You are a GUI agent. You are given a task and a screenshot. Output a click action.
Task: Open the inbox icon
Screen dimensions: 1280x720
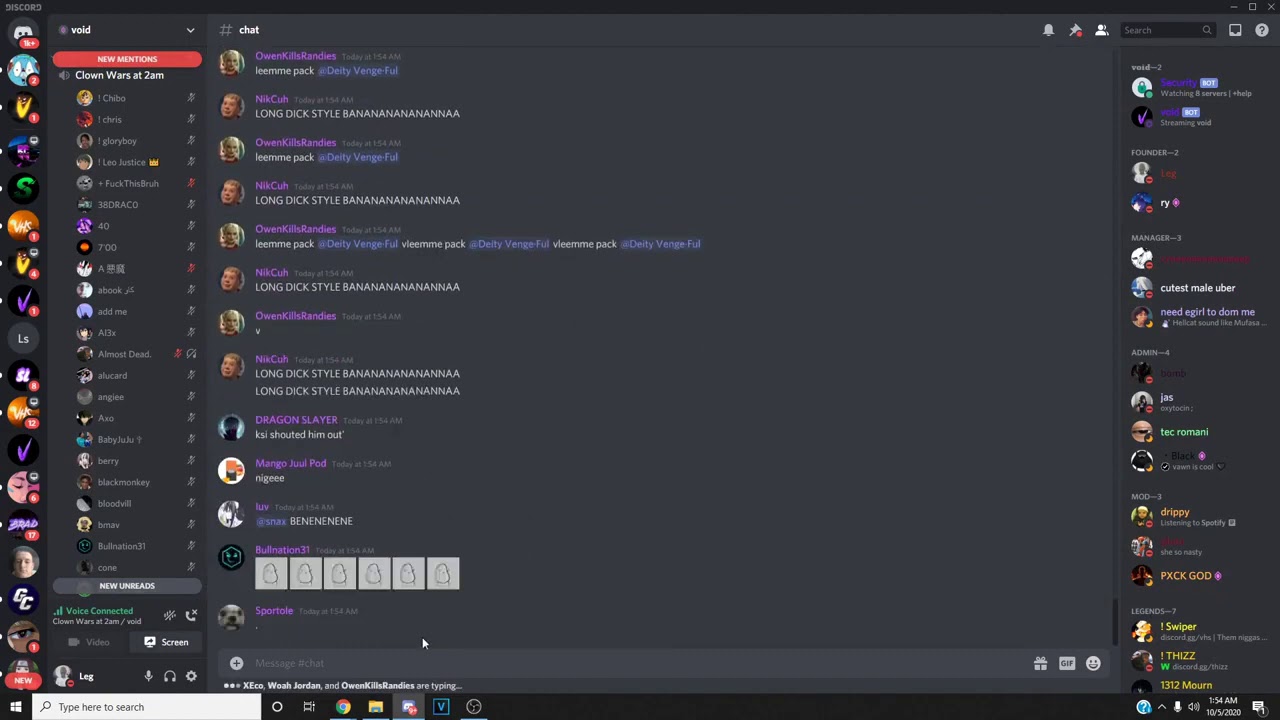tap(1235, 30)
